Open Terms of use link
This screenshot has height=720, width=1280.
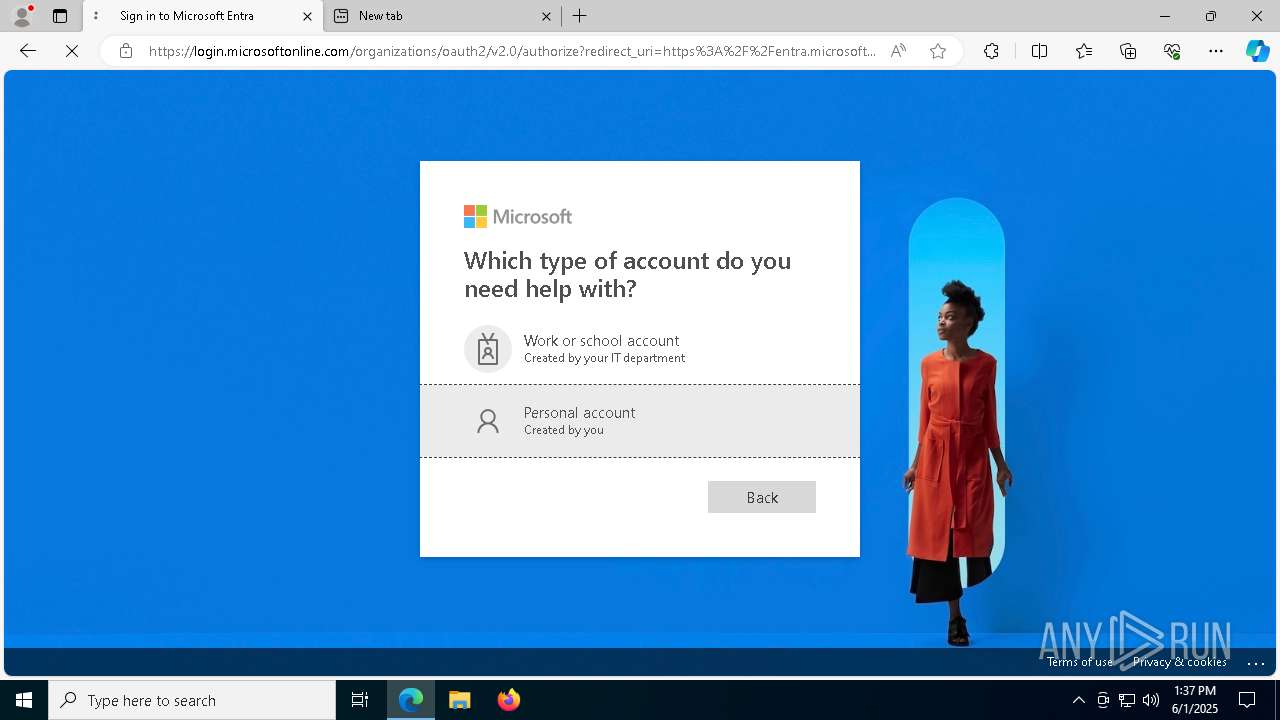click(1080, 662)
